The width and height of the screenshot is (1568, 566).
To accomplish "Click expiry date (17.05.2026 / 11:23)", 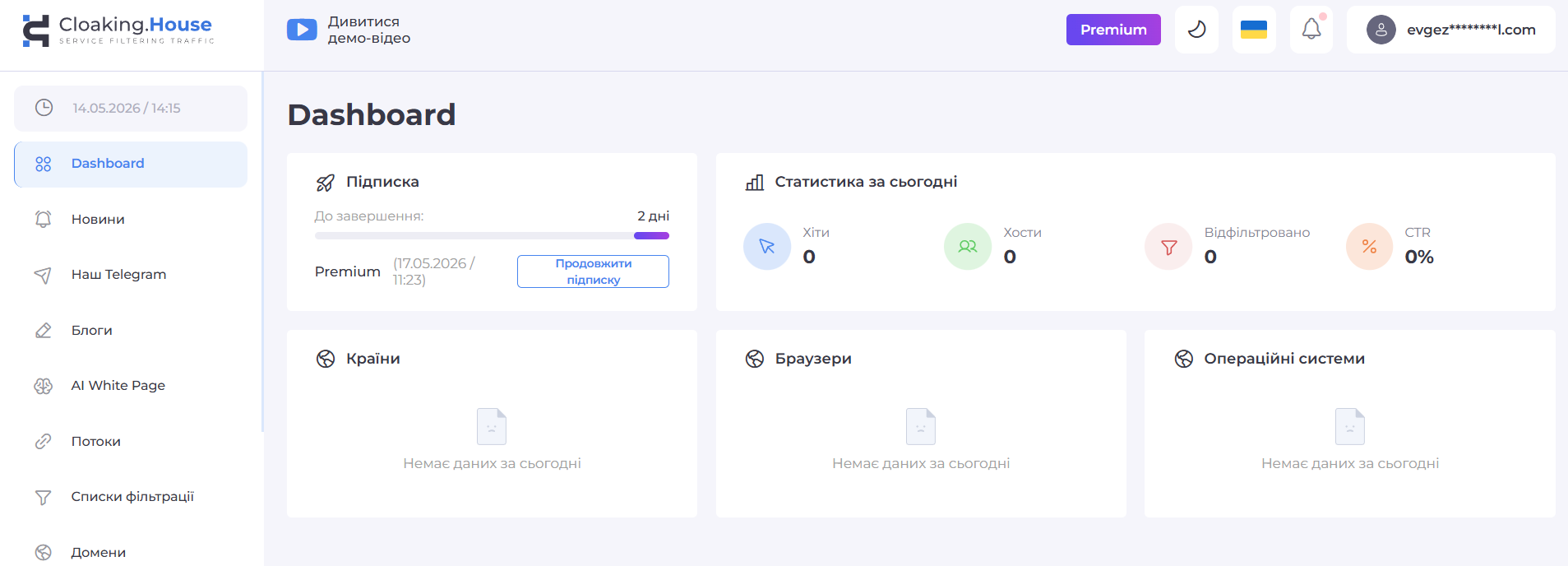I will click(434, 271).
